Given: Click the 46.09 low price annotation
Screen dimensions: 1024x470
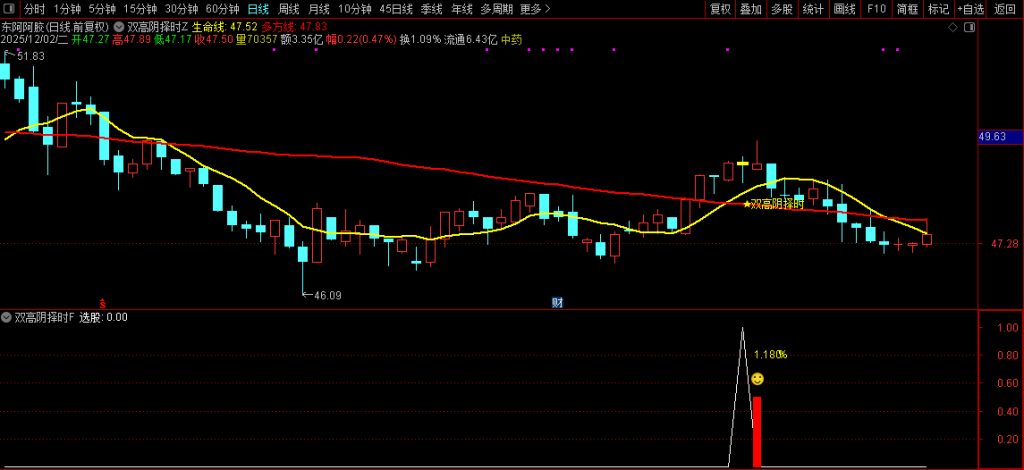Looking at the screenshot, I should tap(328, 295).
